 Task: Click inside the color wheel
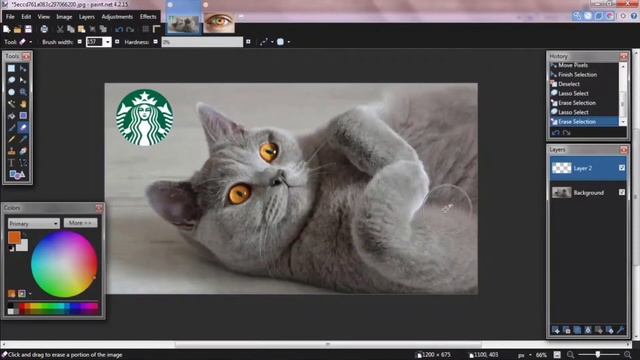(x=64, y=264)
